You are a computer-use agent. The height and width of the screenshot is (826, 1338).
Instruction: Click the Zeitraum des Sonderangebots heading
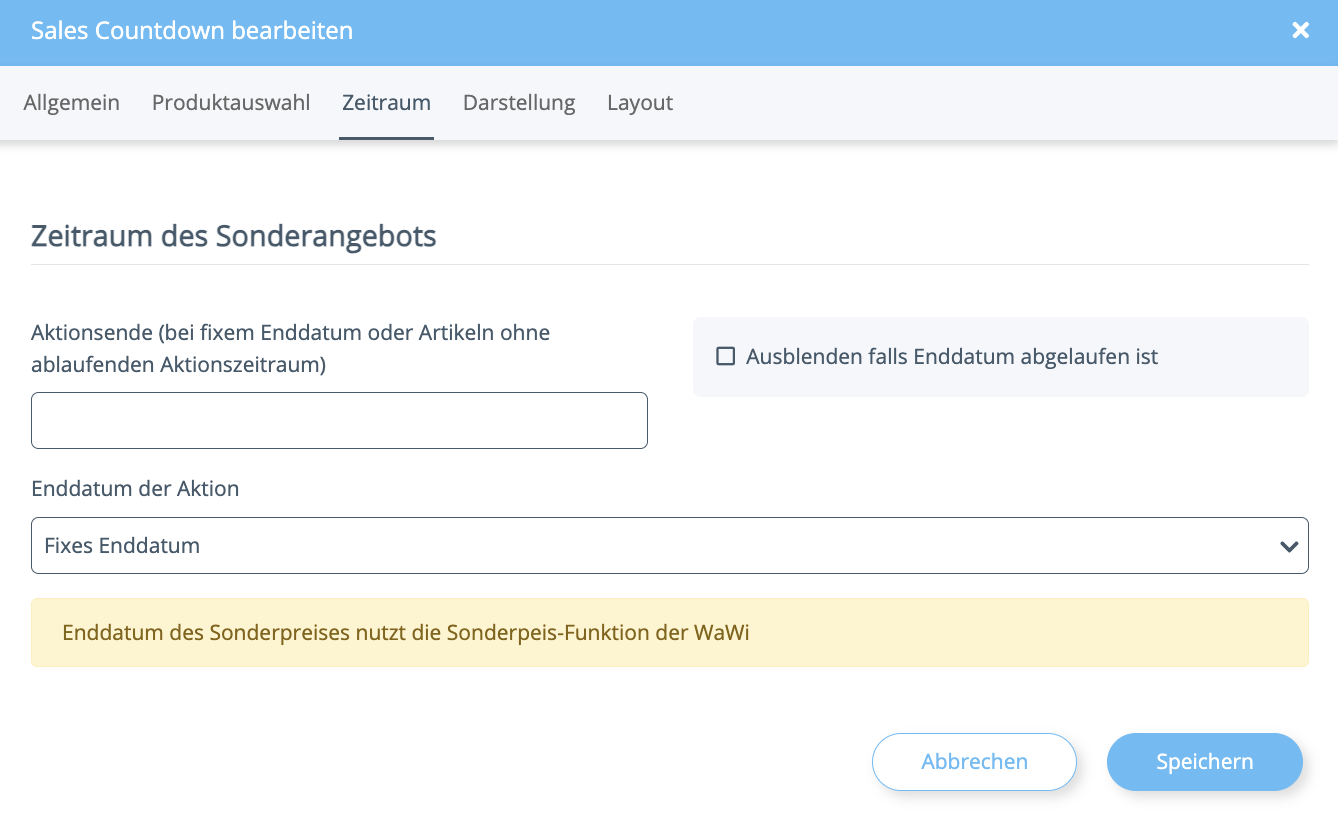[234, 236]
